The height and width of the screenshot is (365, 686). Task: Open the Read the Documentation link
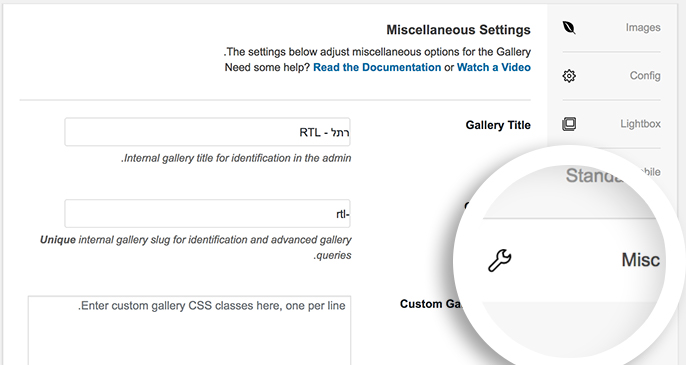(377, 67)
